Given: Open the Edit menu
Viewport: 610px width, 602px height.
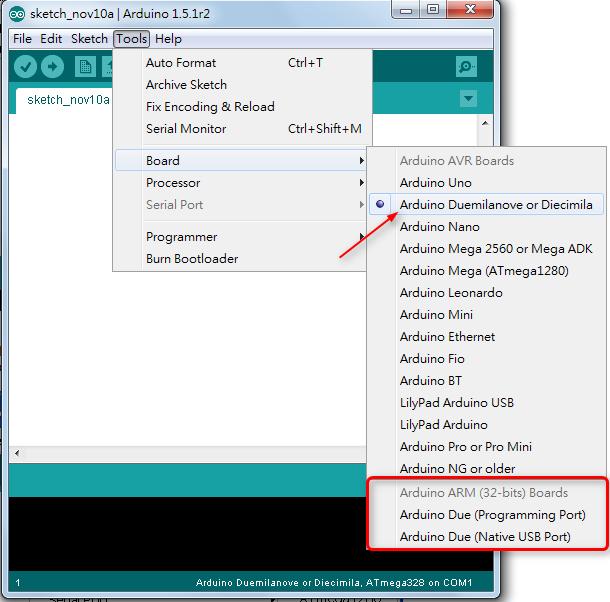Looking at the screenshot, I should click(51, 39).
